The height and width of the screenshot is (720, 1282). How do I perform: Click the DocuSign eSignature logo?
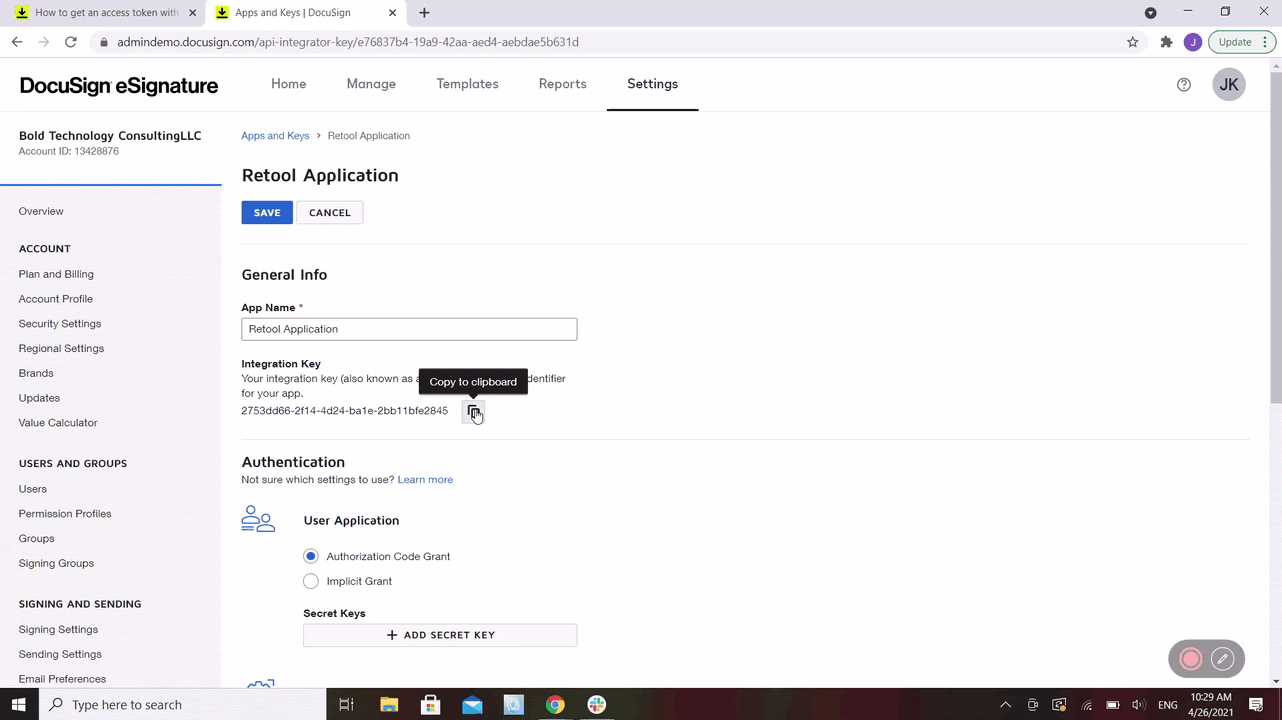pyautogui.click(x=119, y=86)
